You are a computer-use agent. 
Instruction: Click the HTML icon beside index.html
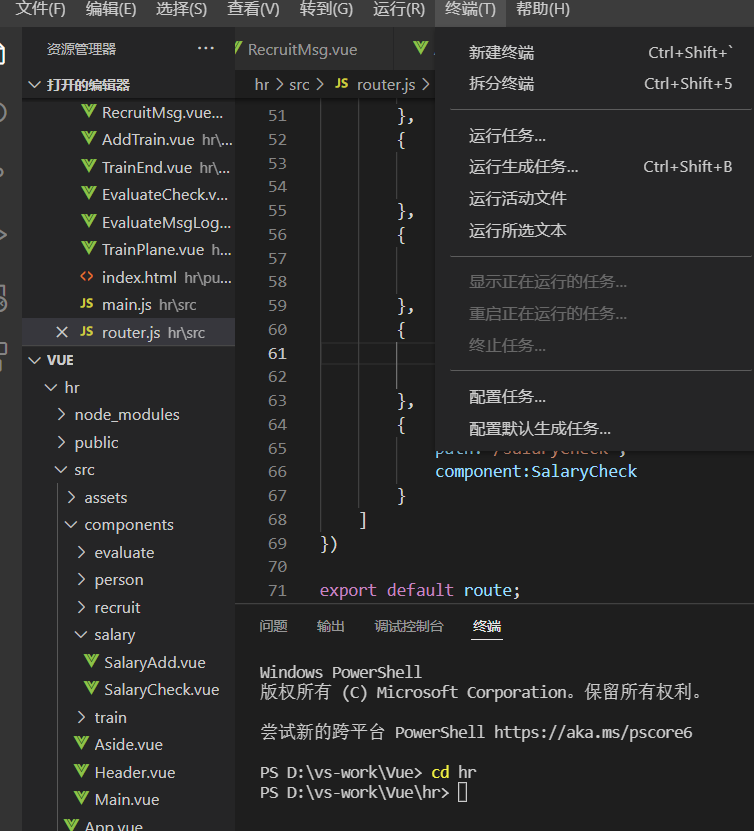[87, 276]
